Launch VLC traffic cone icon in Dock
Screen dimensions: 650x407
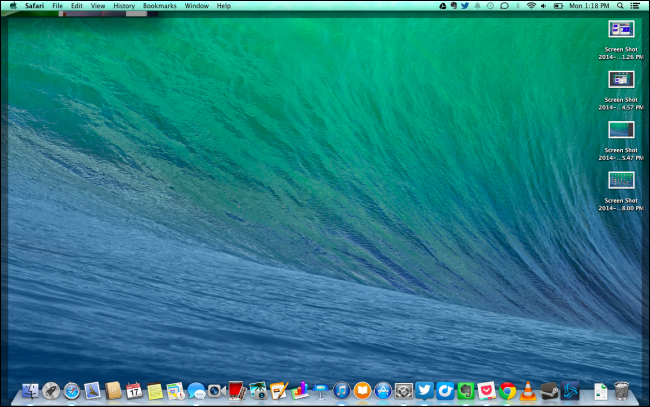[528, 391]
